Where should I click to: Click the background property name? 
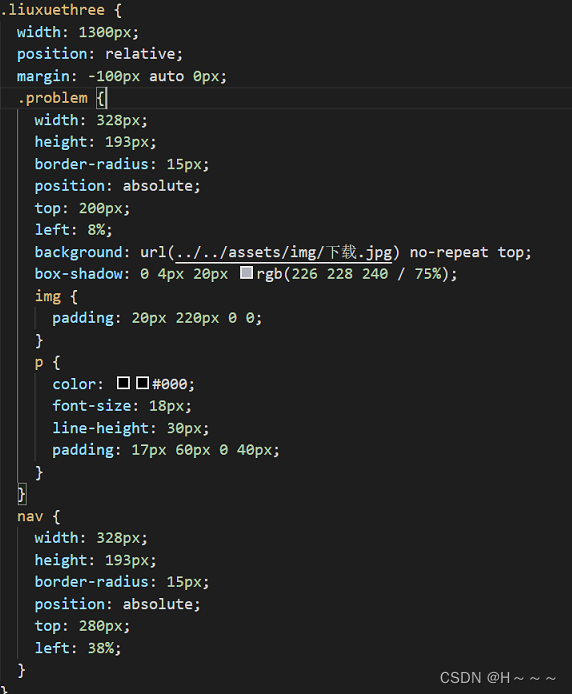(79, 252)
